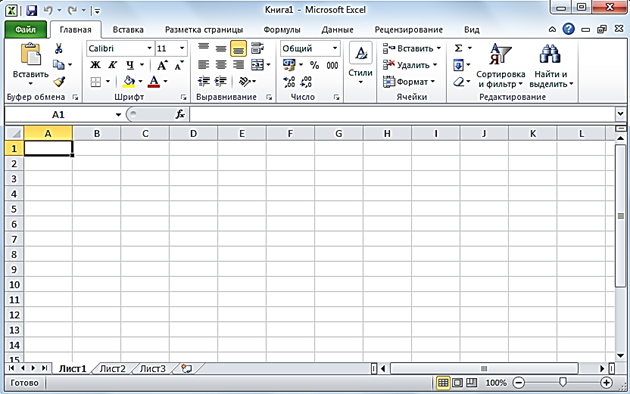Decrease font size with small A
This screenshot has height=394, width=630.
pos(179,65)
